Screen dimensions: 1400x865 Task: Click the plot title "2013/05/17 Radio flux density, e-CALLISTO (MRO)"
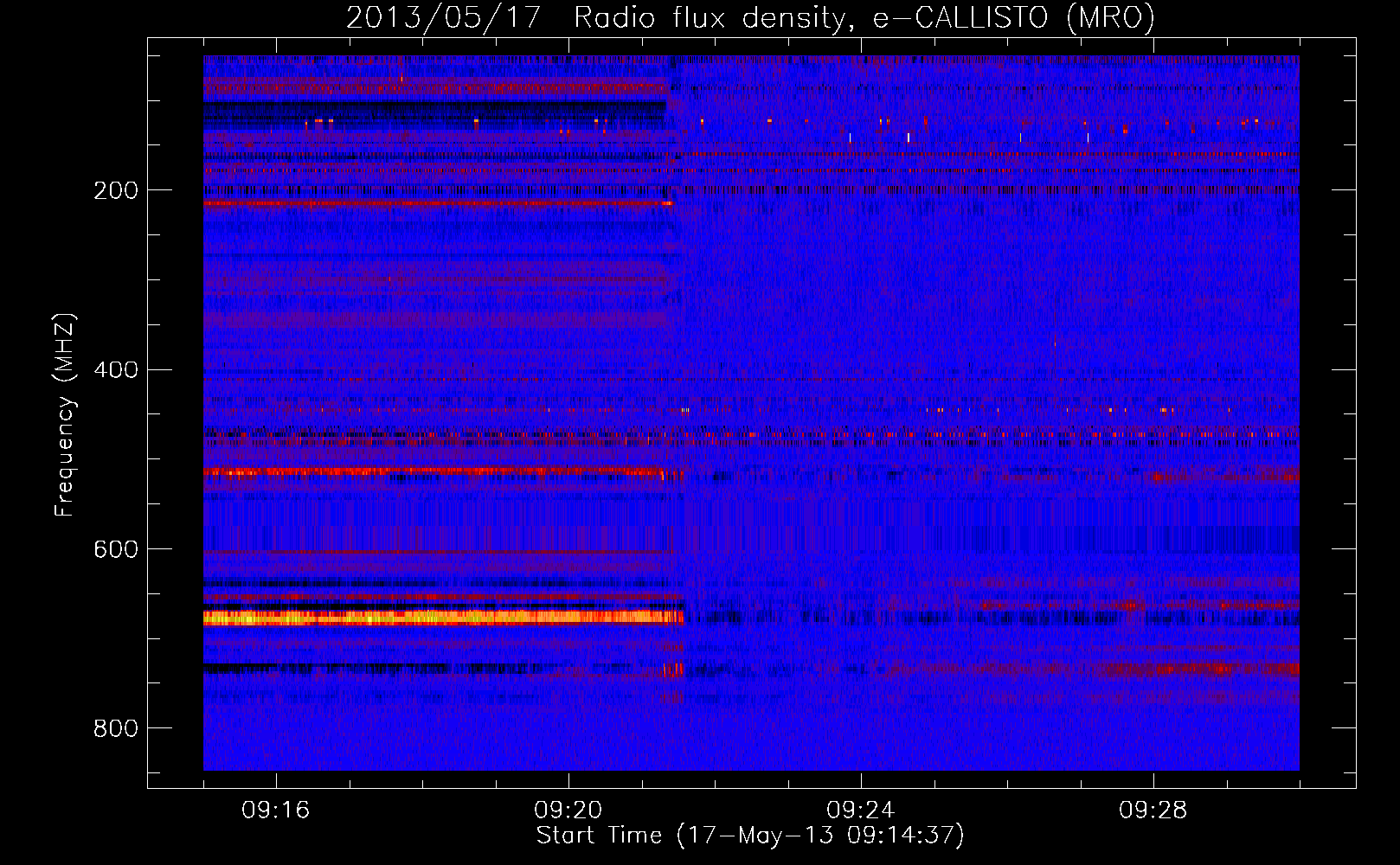coord(750,17)
